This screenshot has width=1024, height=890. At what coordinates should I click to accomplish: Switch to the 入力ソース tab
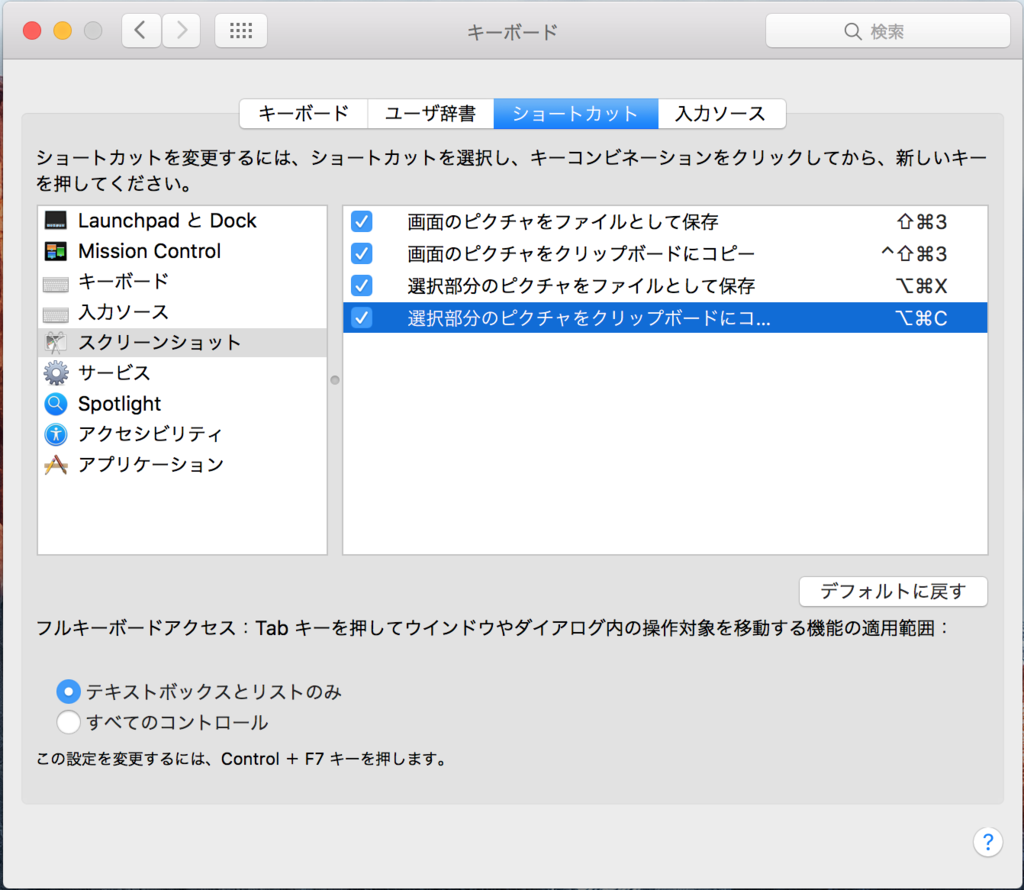720,114
